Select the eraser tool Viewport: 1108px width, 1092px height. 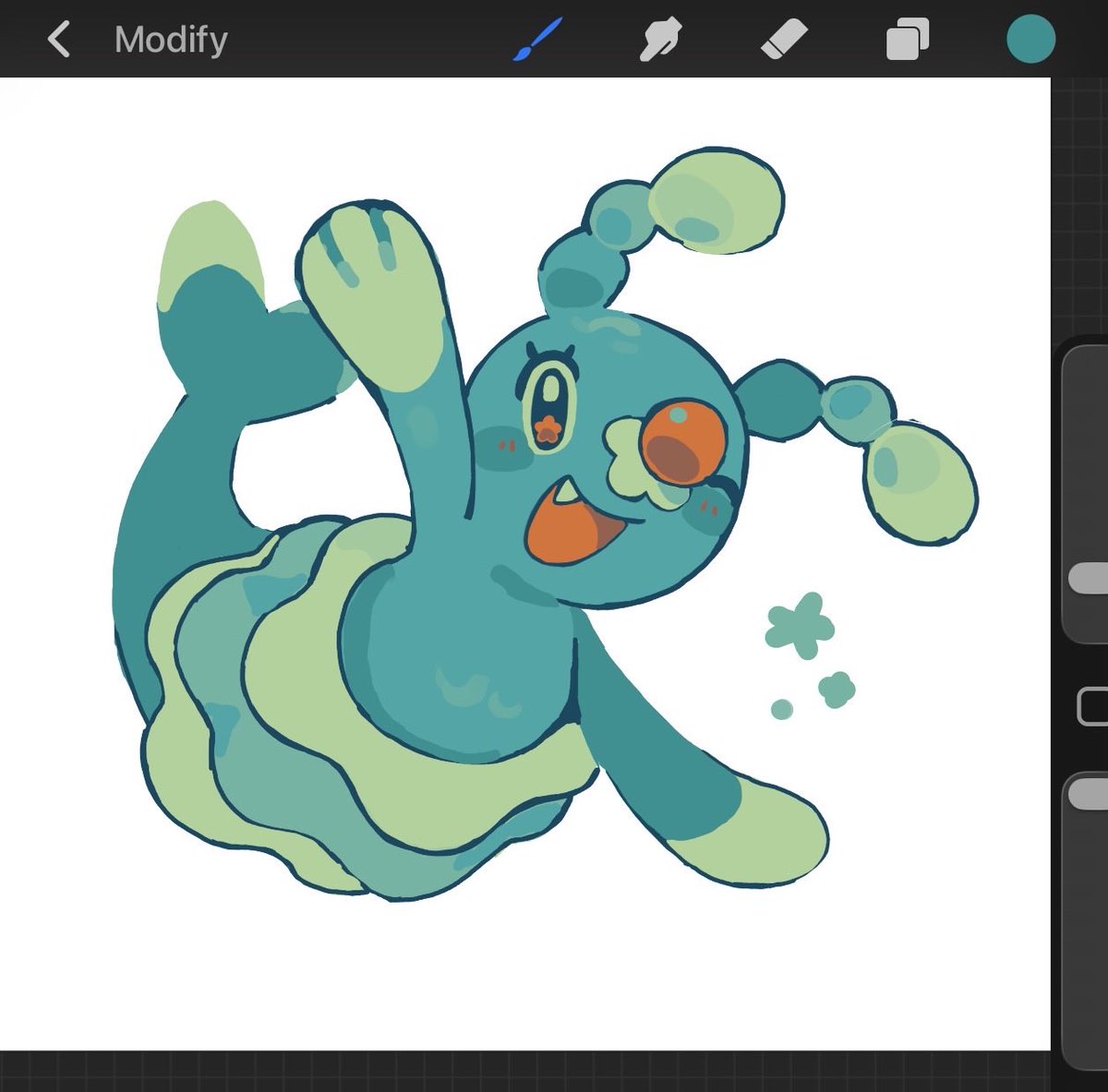[784, 41]
